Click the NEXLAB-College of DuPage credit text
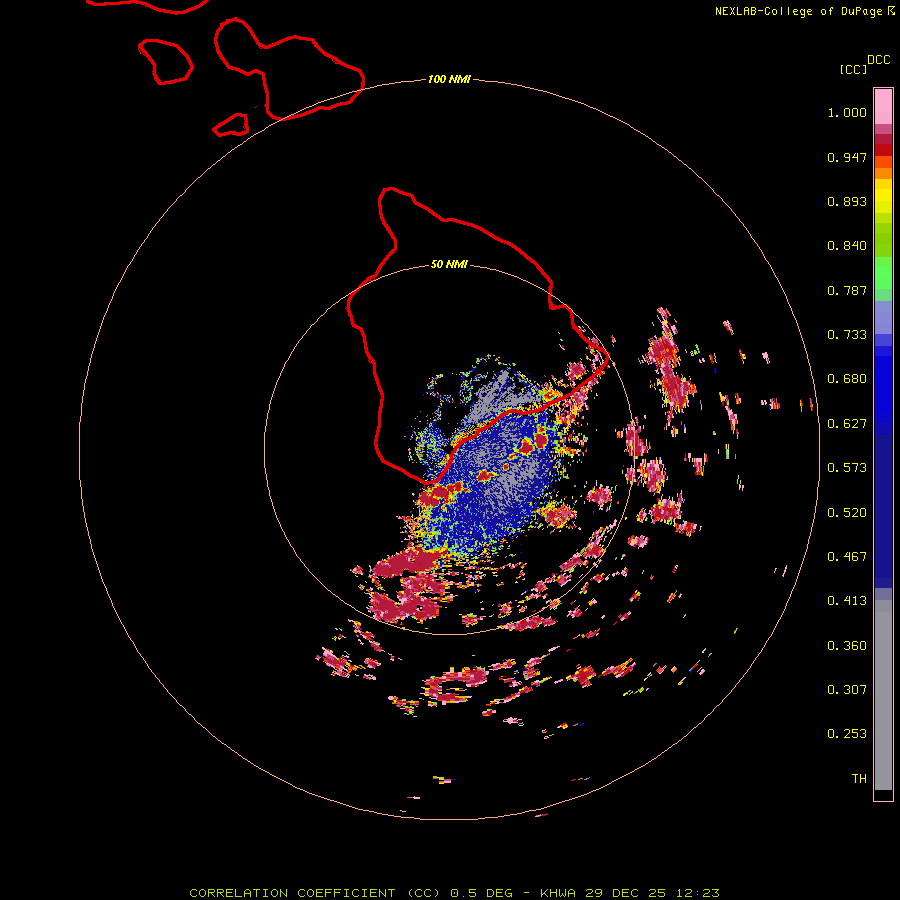This screenshot has width=900, height=900. click(x=799, y=11)
